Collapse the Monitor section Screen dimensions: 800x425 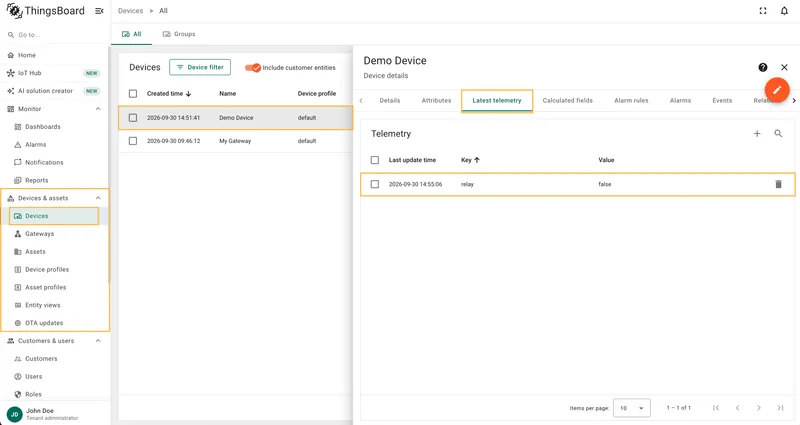point(98,109)
